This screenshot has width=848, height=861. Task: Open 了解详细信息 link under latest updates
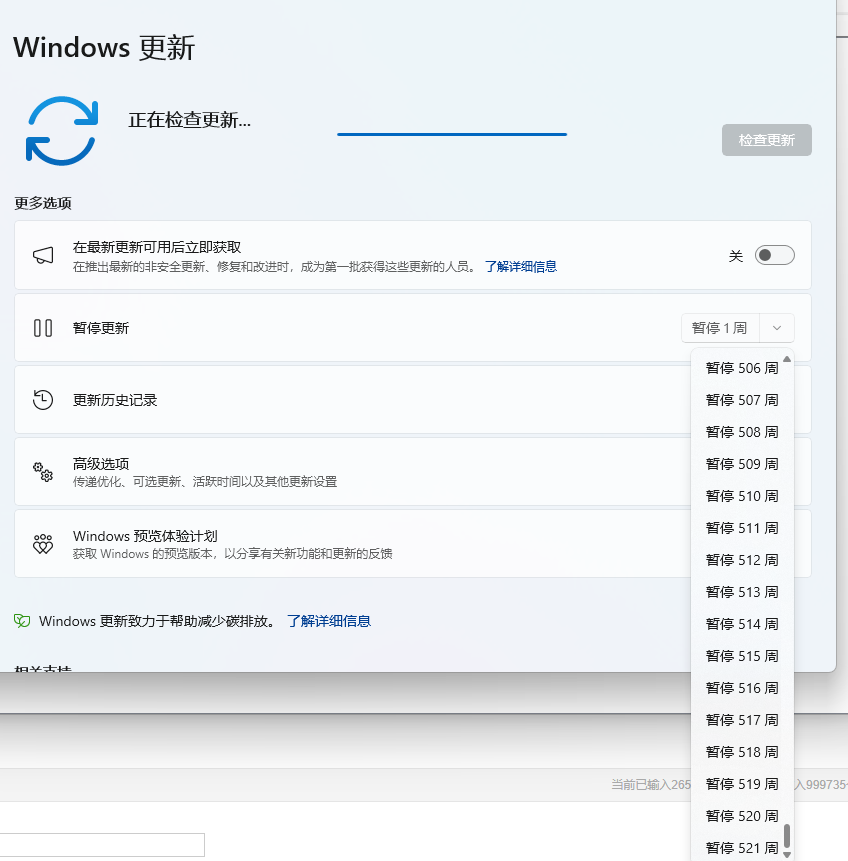point(520,267)
